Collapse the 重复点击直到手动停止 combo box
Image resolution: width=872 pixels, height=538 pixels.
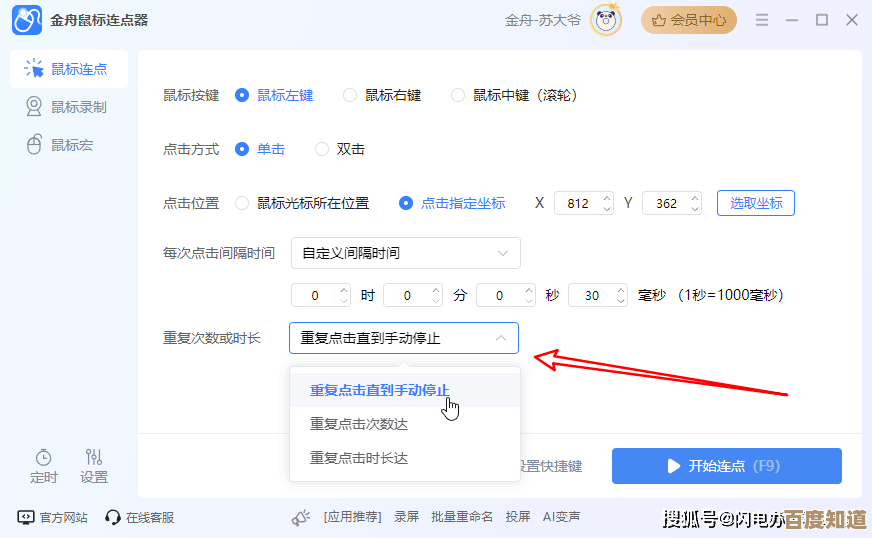point(403,338)
